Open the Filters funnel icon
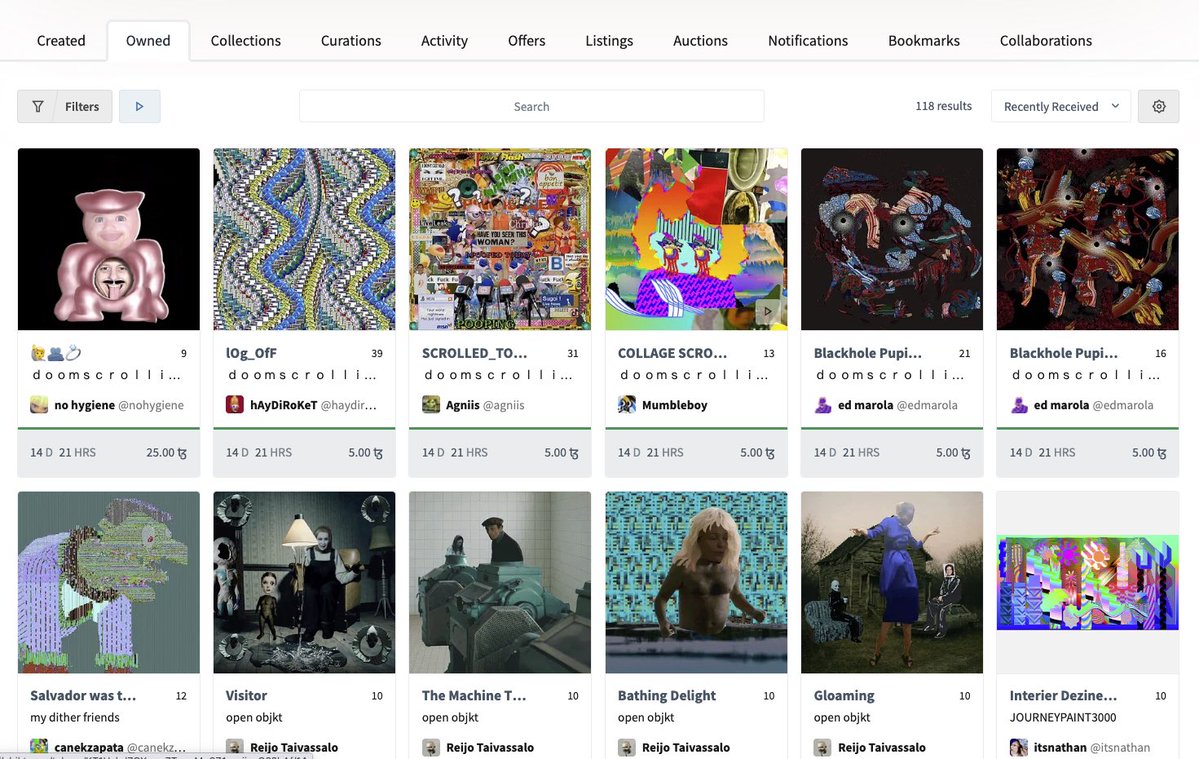This screenshot has height=759, width=1199. pos(37,106)
